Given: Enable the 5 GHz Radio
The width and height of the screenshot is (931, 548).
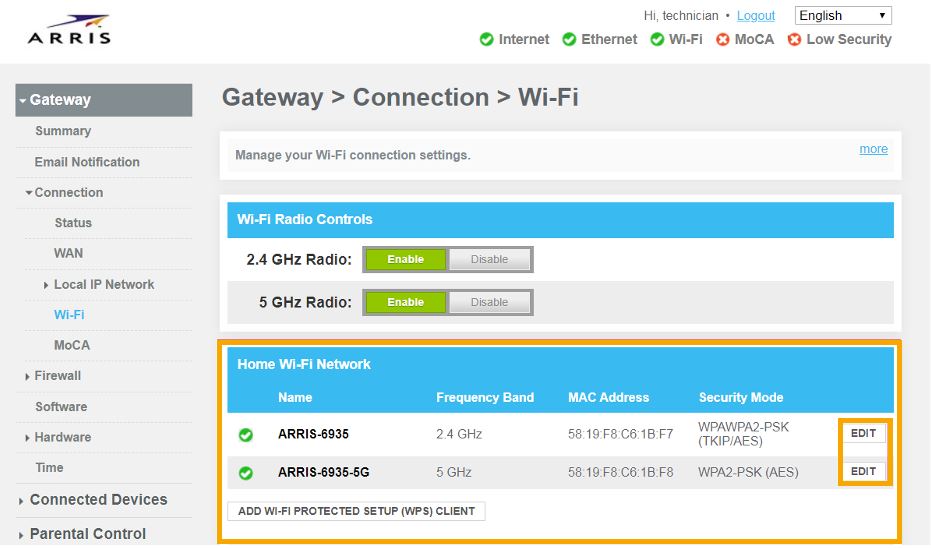Looking at the screenshot, I should point(406,302).
